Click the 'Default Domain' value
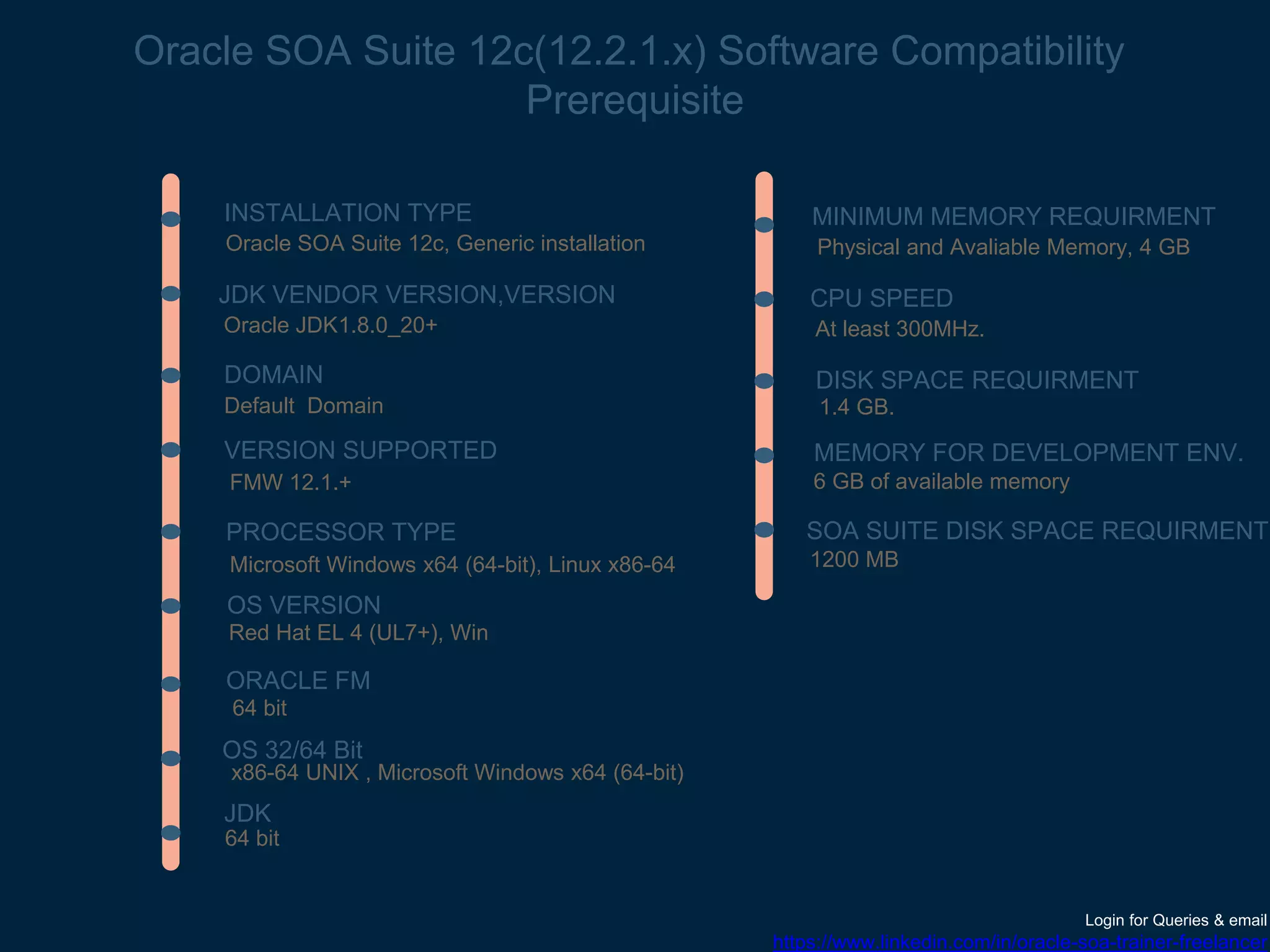Viewport: 1270px width, 952px height. 304,405
